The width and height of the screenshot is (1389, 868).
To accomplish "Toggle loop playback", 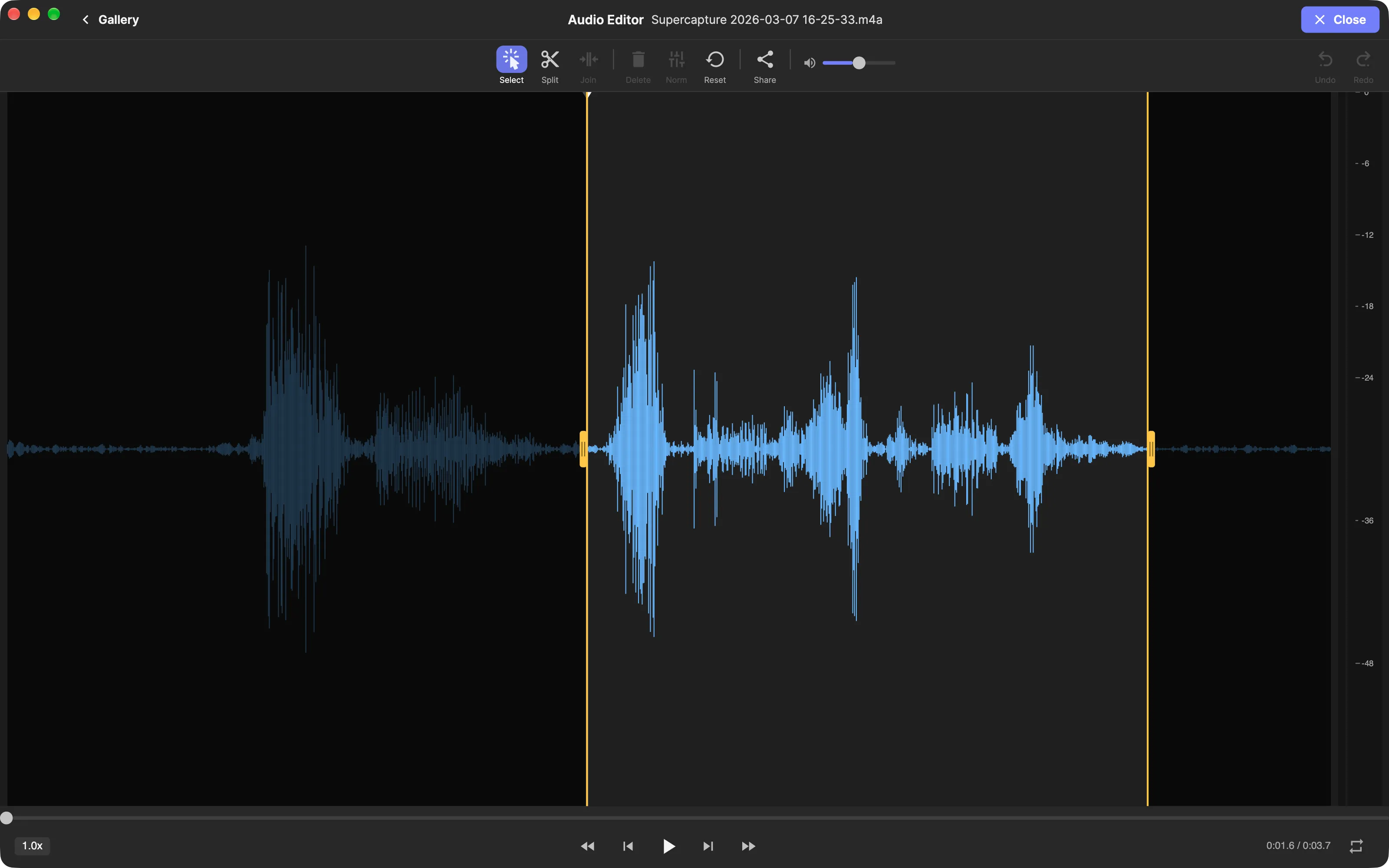I will point(1356,846).
